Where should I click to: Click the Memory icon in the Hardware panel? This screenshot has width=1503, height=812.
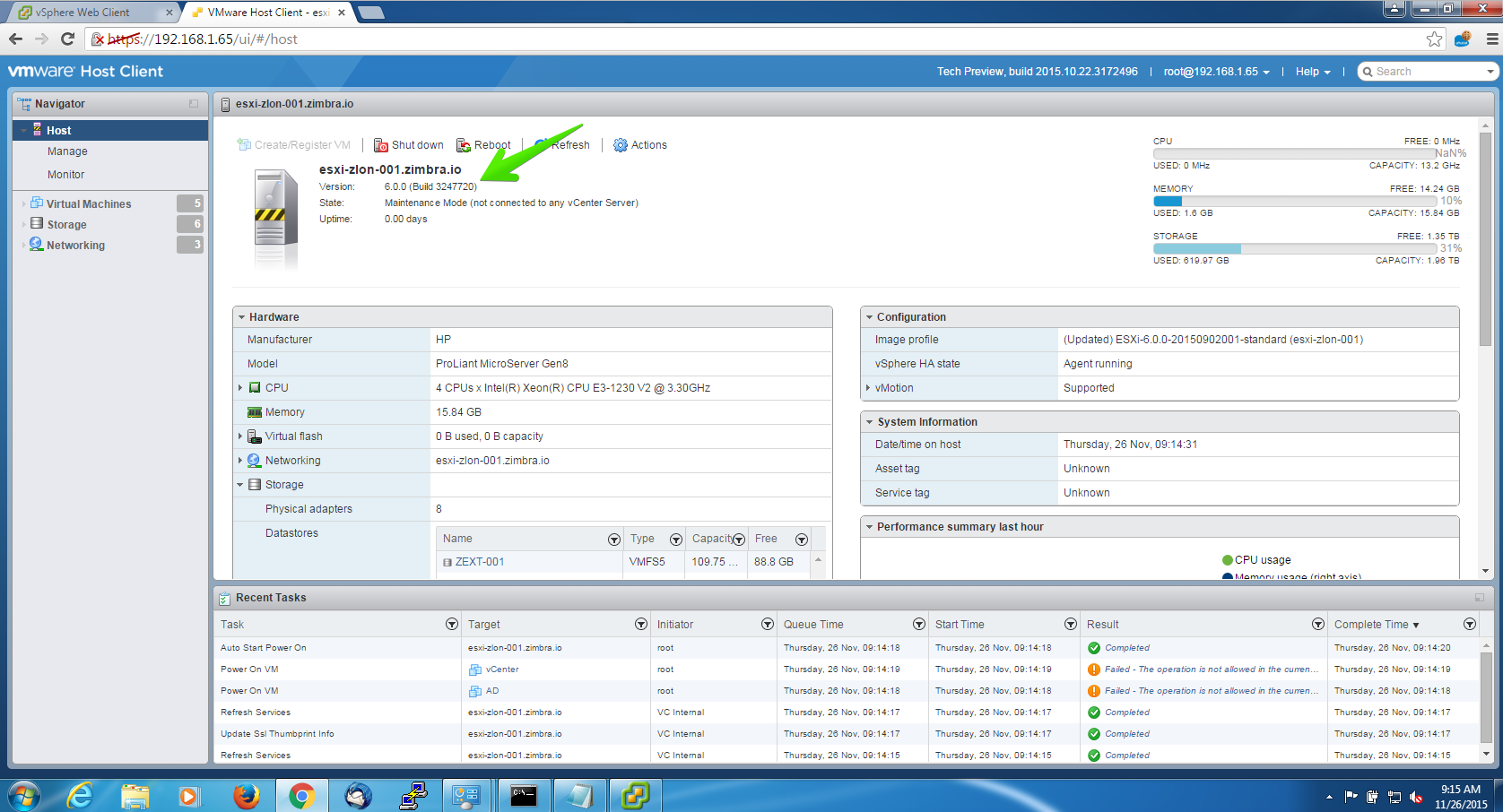pos(255,412)
